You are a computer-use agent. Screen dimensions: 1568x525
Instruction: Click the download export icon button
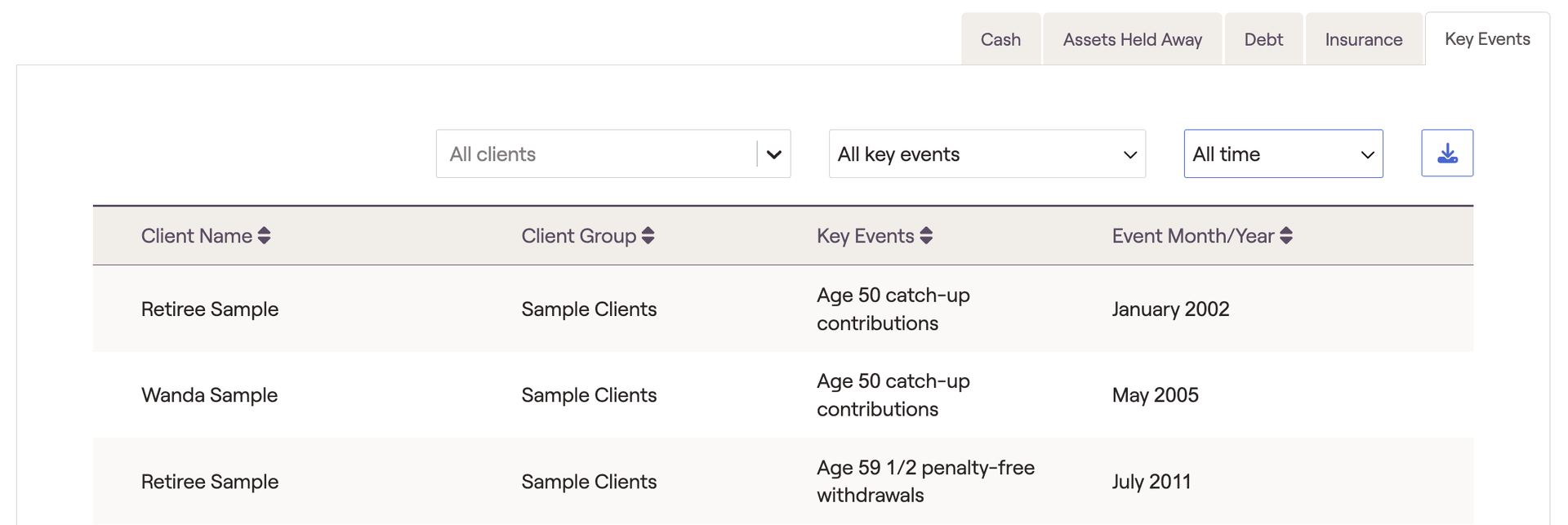pos(1446,153)
